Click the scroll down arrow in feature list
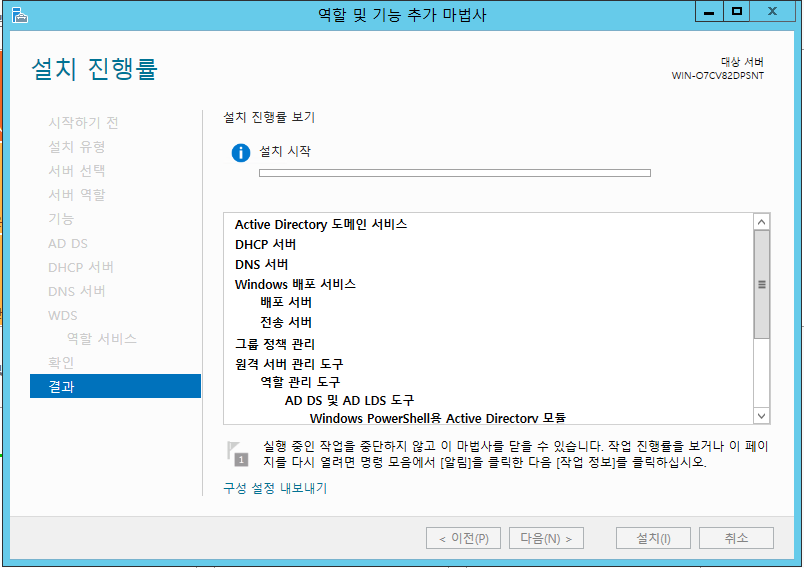The height and width of the screenshot is (568, 804). 762,415
